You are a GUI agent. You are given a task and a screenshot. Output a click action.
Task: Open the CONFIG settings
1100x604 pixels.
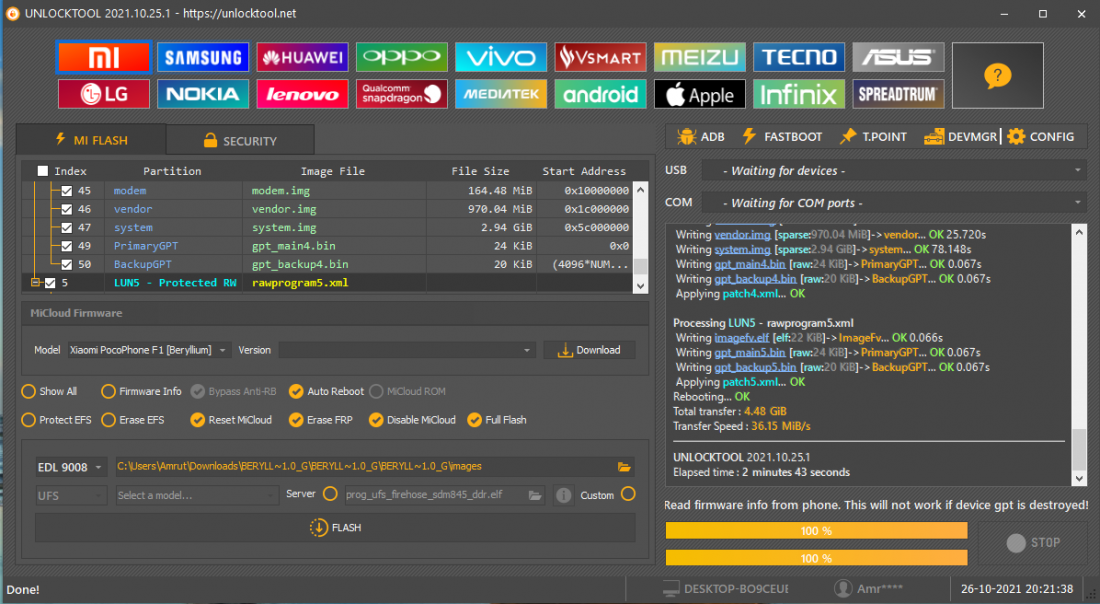pyautogui.click(x=1040, y=137)
